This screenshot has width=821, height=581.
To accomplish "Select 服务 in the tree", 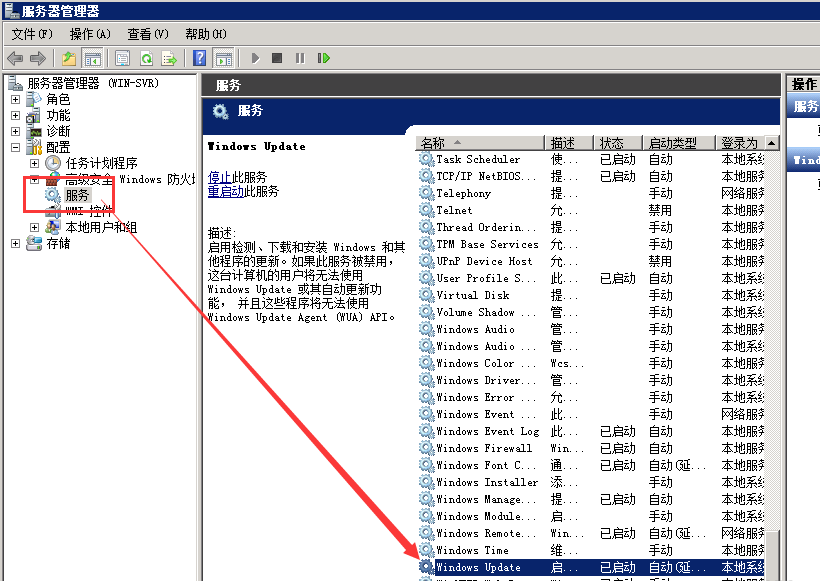I will coord(77,195).
